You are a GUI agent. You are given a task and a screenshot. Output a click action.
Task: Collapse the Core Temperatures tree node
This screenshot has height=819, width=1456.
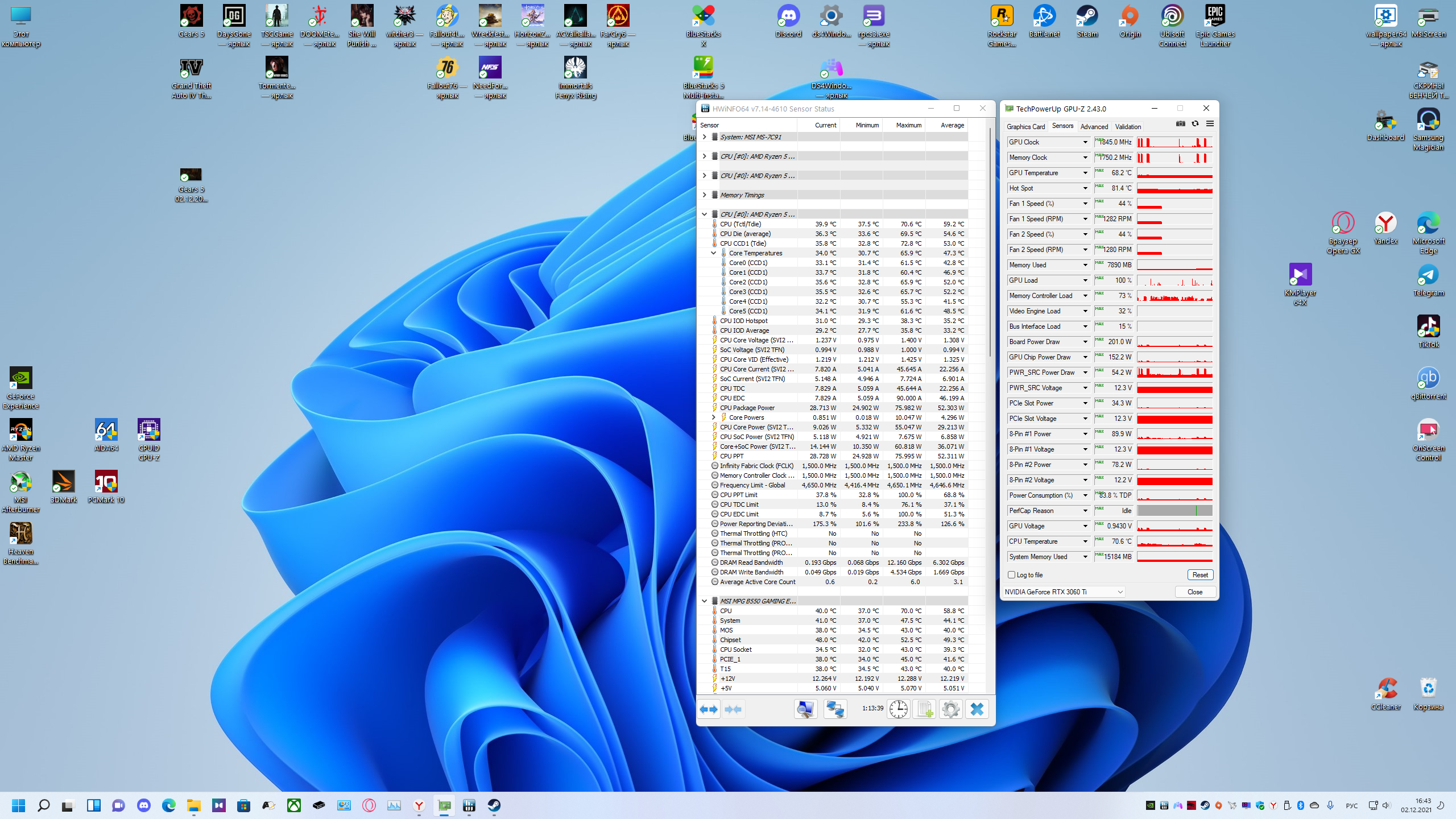(714, 253)
